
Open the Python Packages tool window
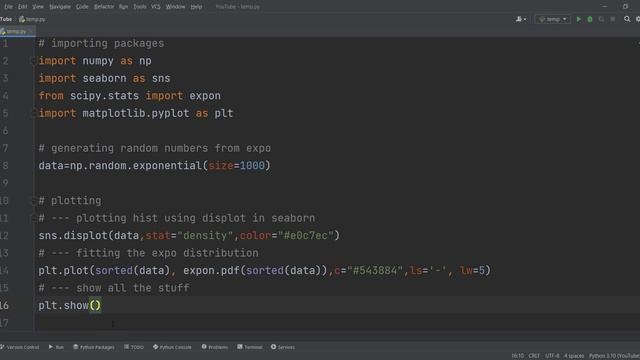click(93, 347)
